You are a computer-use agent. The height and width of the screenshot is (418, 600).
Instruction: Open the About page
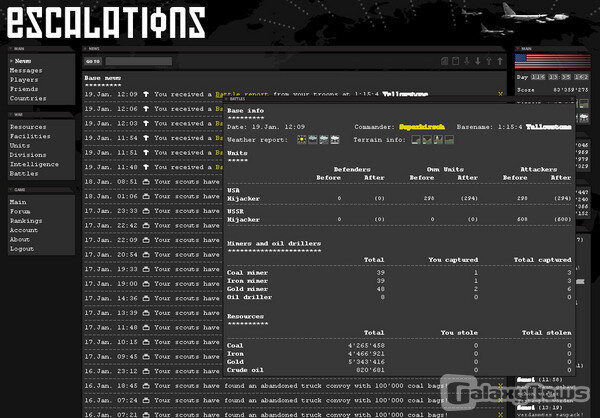(20, 239)
